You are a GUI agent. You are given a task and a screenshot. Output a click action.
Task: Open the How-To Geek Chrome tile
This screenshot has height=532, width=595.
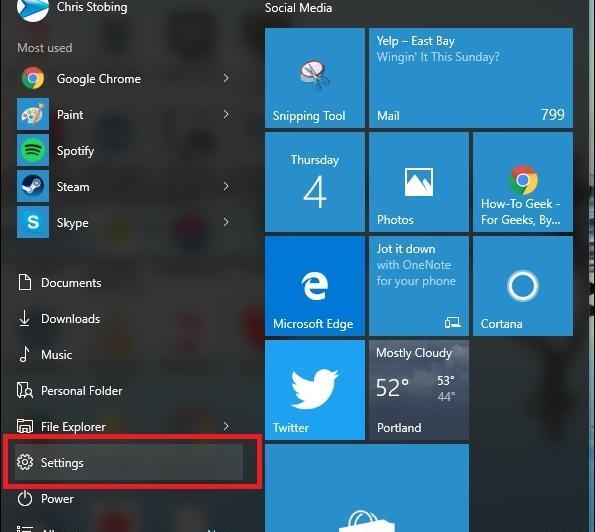click(523, 182)
